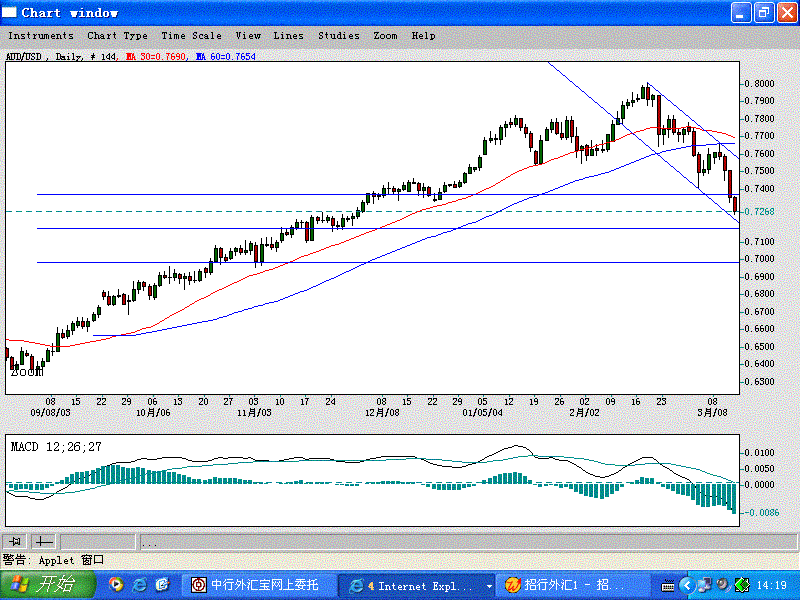Click the MACD 12;26;27 study label
The width and height of the screenshot is (800, 600).
pyautogui.click(x=56, y=447)
